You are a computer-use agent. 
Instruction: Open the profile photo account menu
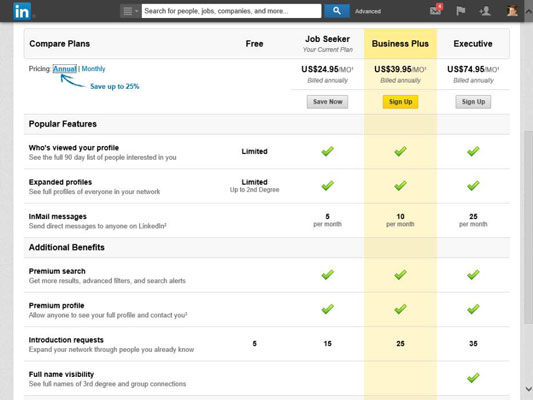[512, 11]
